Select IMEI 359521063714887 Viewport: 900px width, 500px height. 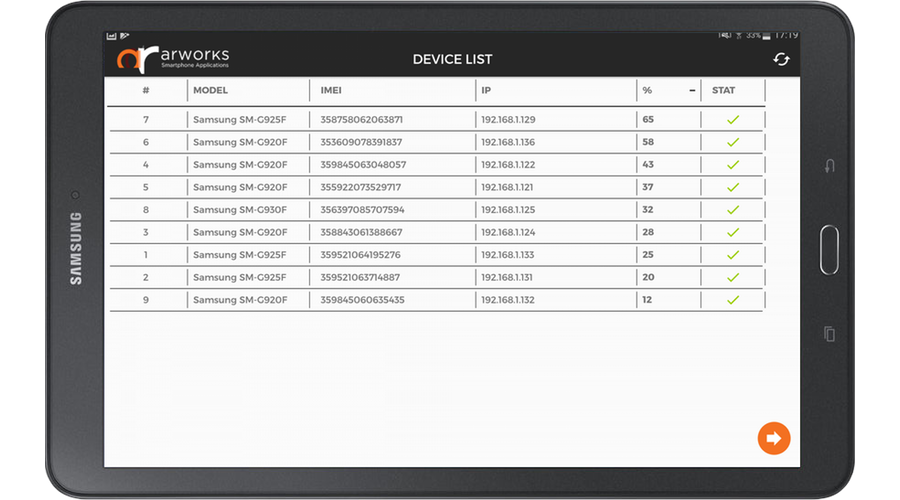point(360,277)
